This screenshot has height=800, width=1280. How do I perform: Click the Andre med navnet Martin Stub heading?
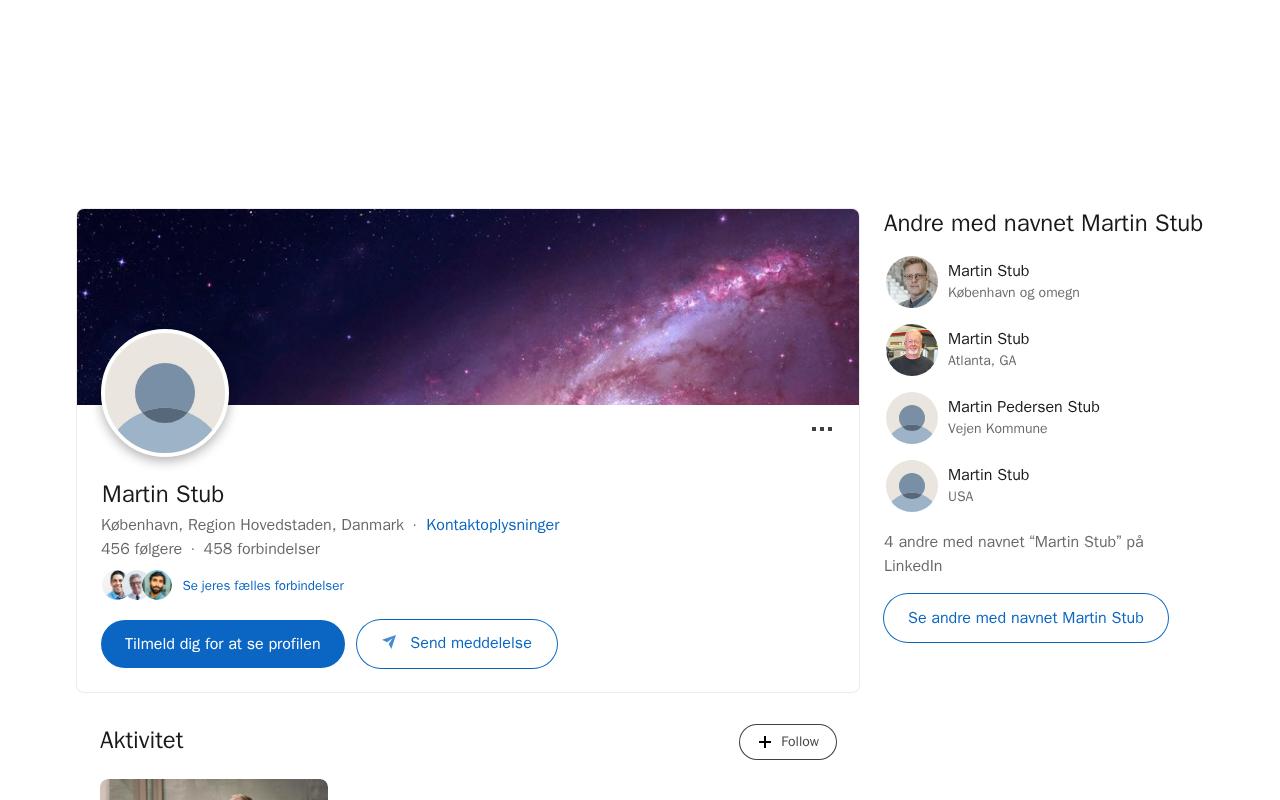(x=1043, y=223)
